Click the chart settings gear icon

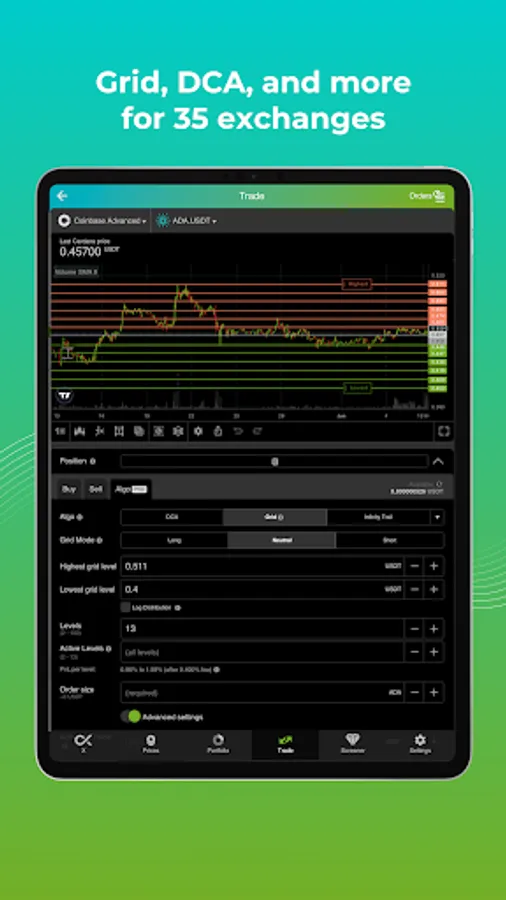(x=198, y=431)
